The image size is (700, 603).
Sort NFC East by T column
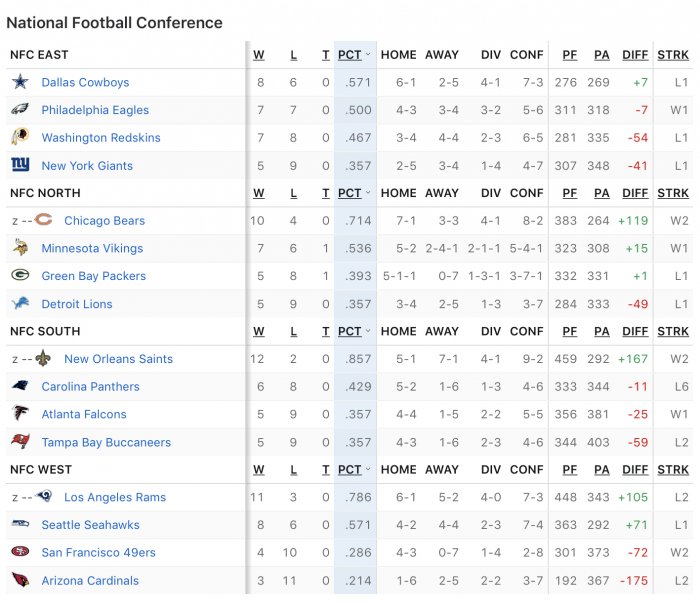click(326, 55)
